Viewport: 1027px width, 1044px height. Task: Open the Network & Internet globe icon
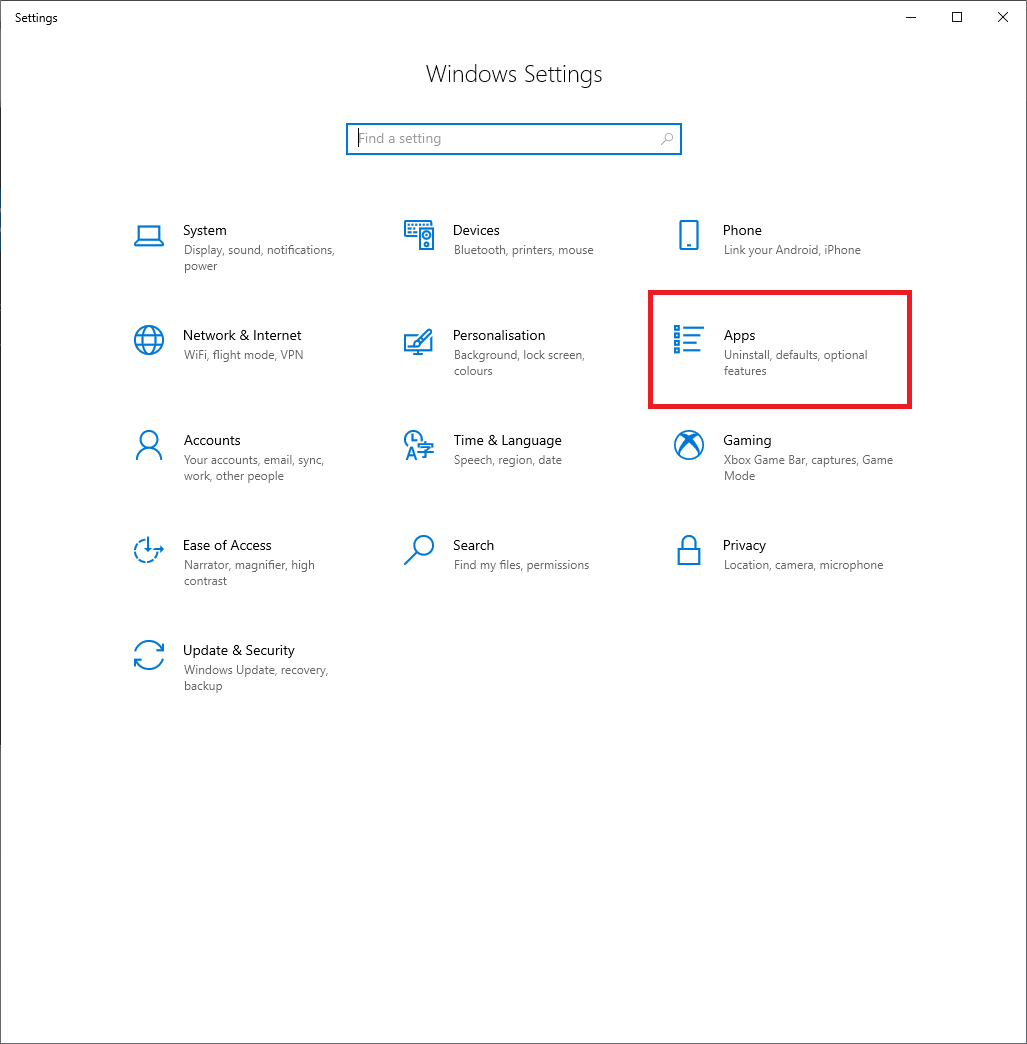click(x=149, y=340)
